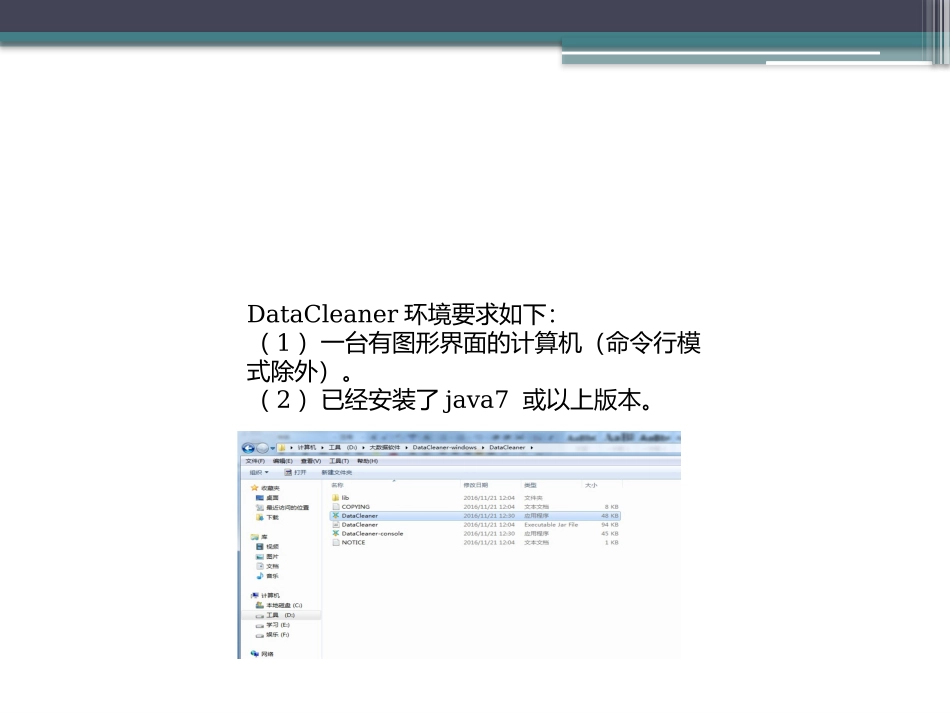The width and height of the screenshot is (950, 713).
Task: Click the Back arrow in the Explorer window
Action: click(x=248, y=448)
